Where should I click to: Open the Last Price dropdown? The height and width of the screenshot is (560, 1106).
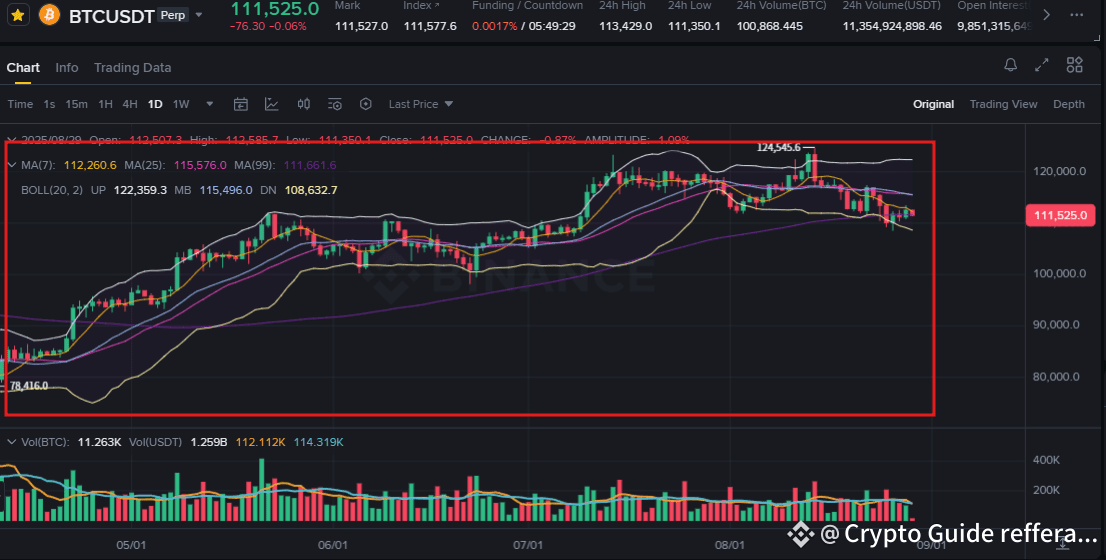[x=420, y=104]
